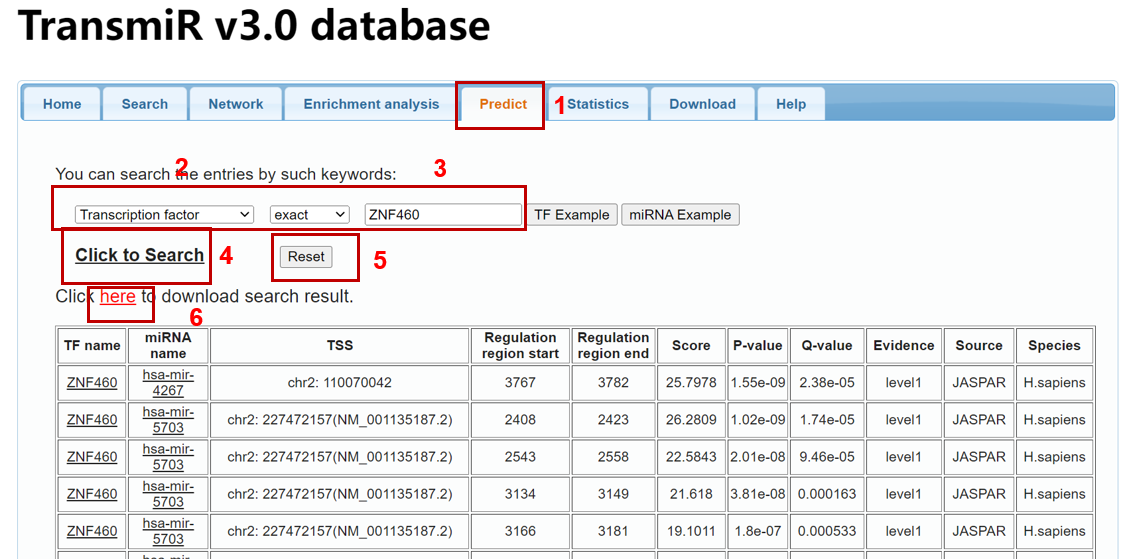The width and height of the screenshot is (1125, 559).
Task: Click ZNF460 link in row with score 22.5843
Action: coord(92,457)
